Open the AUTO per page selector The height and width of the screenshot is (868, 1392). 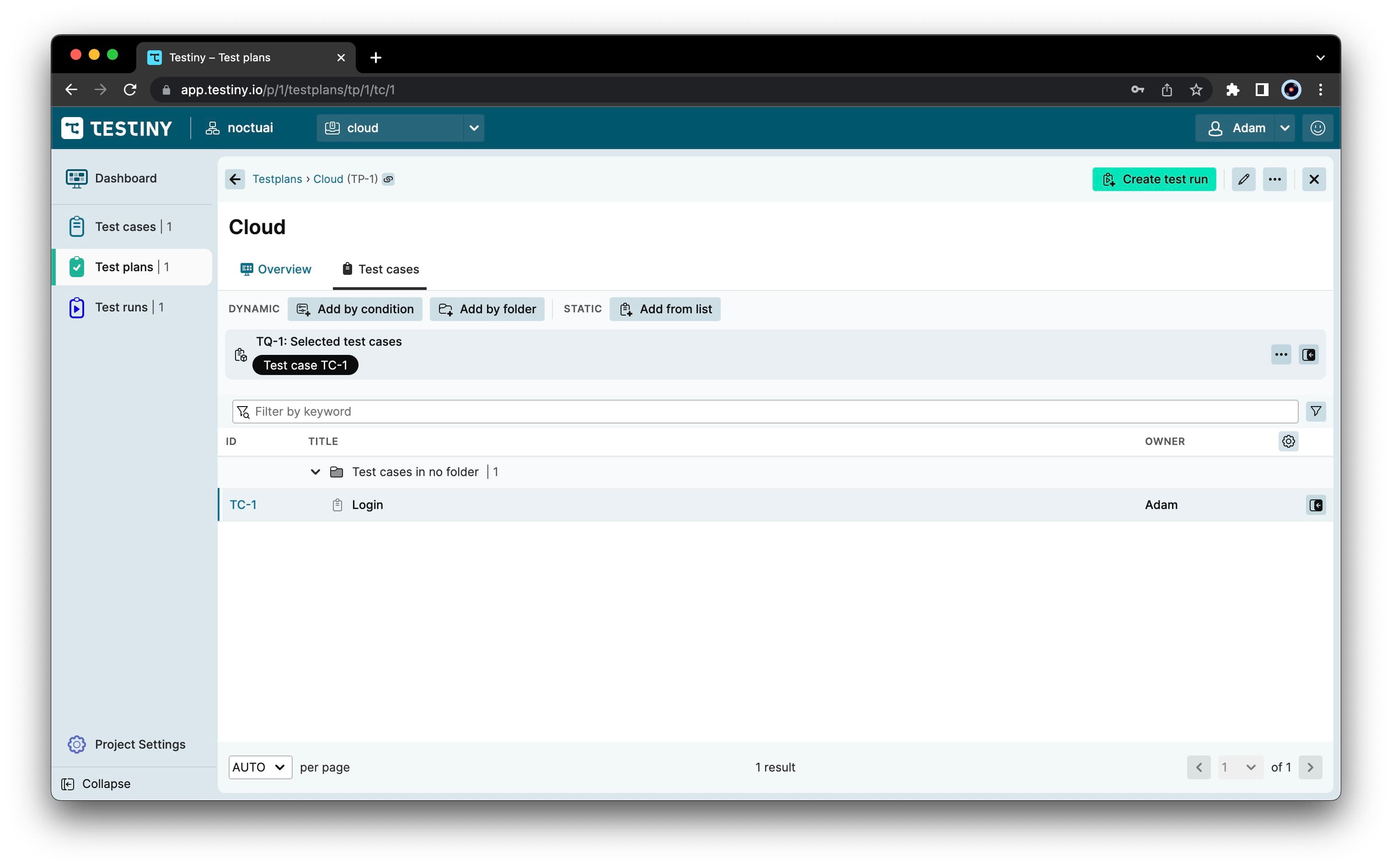pos(259,767)
